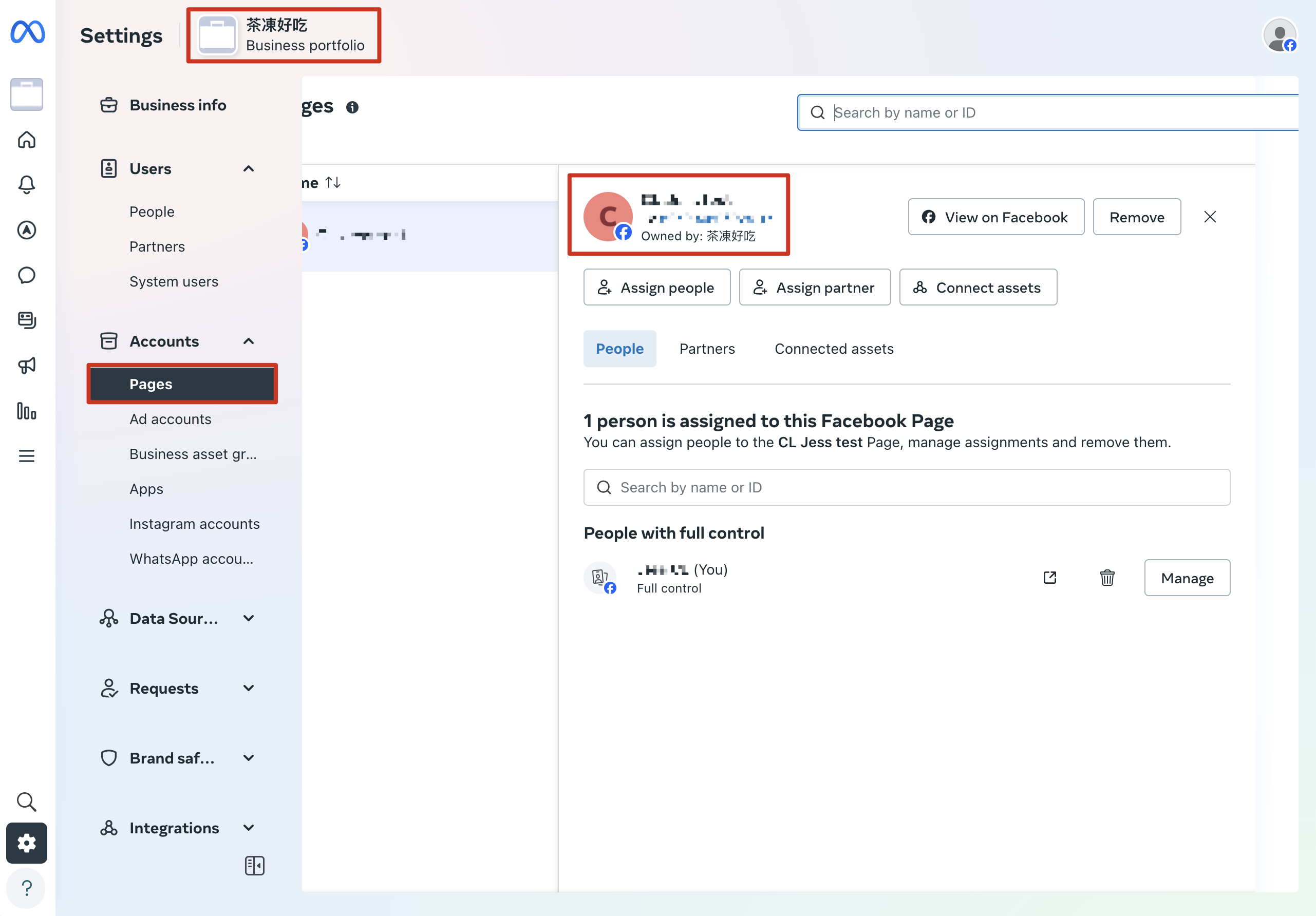Viewport: 1316px width, 916px height.
Task: Collapse the settings sidebar panel icon
Action: click(x=254, y=866)
